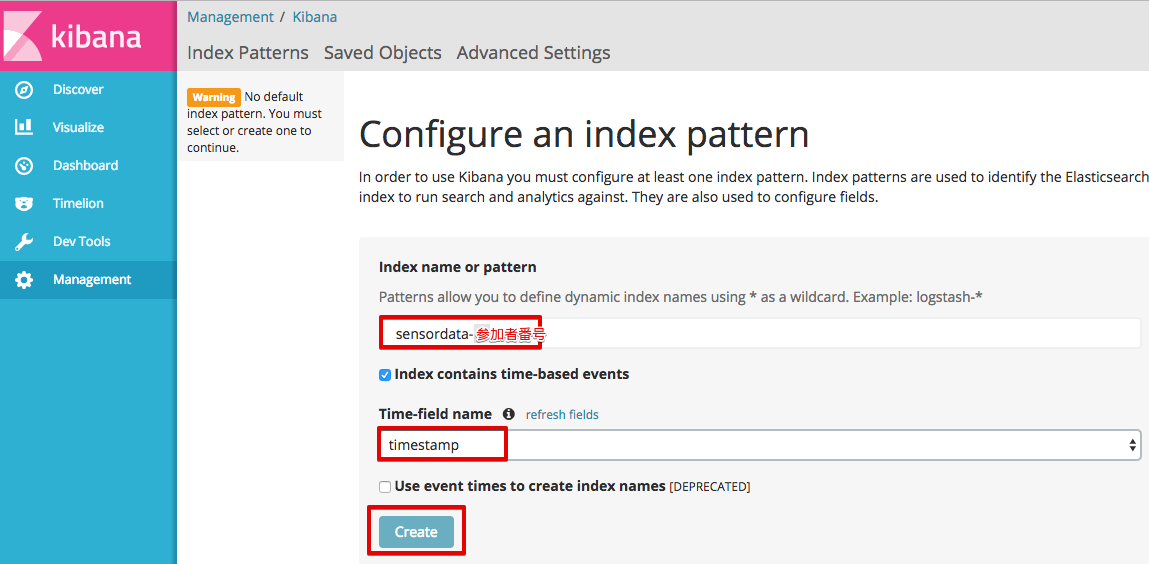Click the refresh fields link
Image resolution: width=1149 pixels, height=564 pixels.
click(562, 415)
